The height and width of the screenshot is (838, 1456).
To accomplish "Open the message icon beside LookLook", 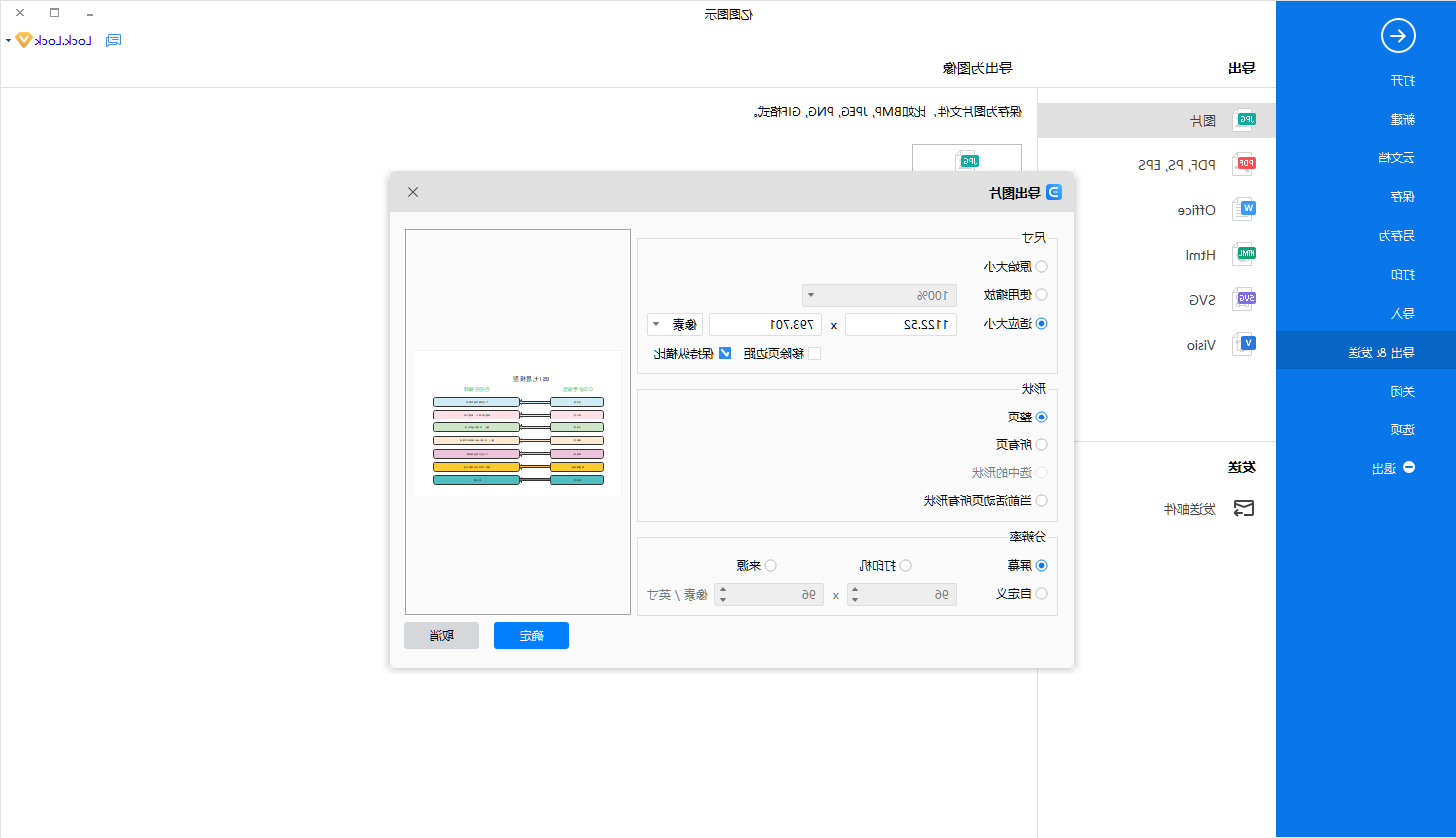I will pyautogui.click(x=114, y=41).
